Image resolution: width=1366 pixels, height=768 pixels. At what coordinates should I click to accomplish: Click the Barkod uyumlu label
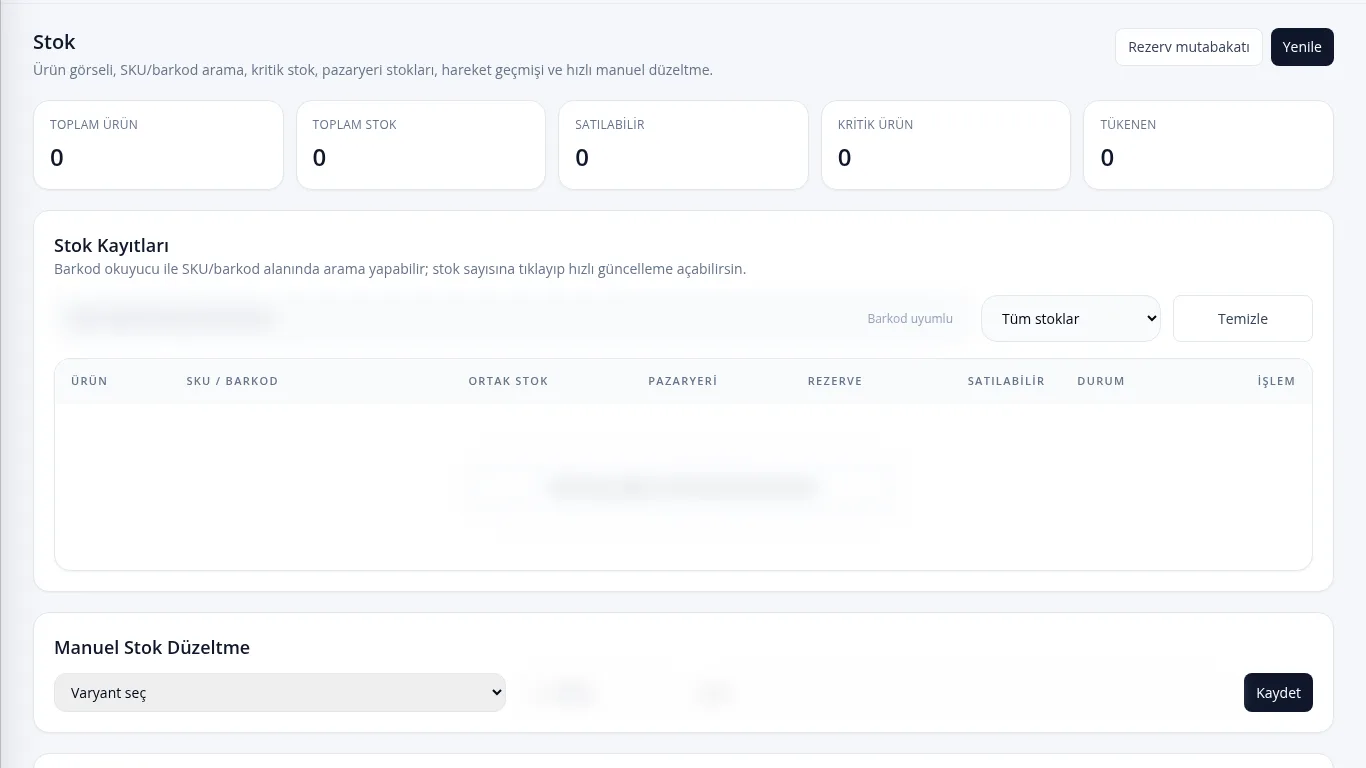click(910, 319)
